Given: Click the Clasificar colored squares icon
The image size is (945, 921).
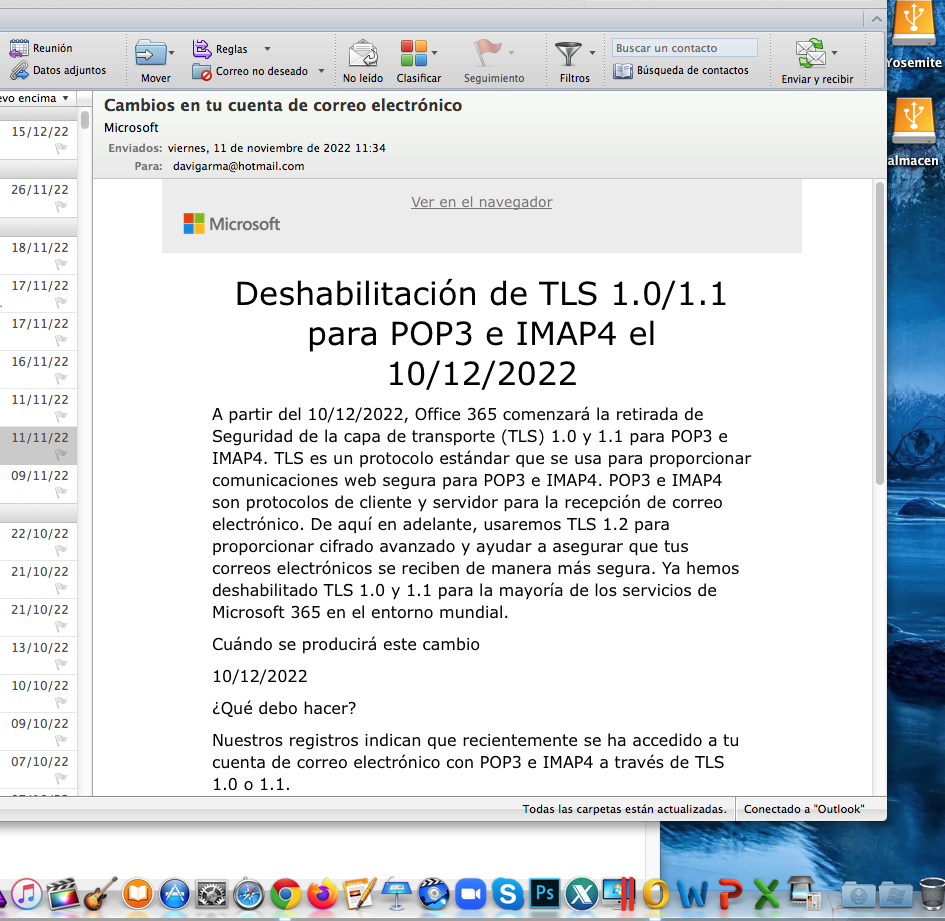Looking at the screenshot, I should pos(414,54).
